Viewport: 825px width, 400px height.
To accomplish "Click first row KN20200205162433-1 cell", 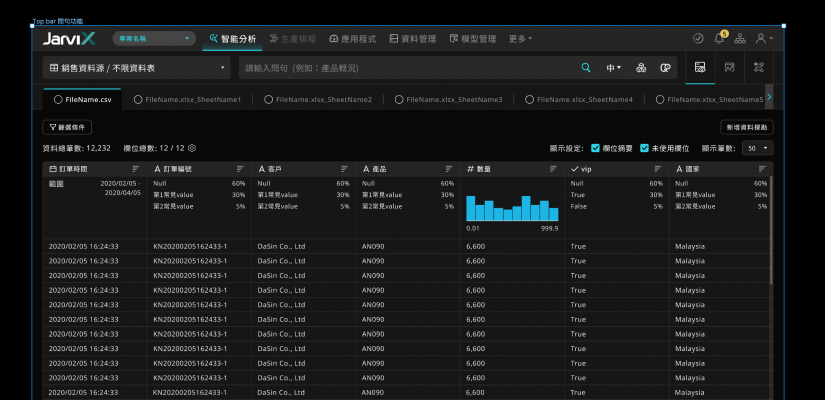I will (x=190, y=246).
